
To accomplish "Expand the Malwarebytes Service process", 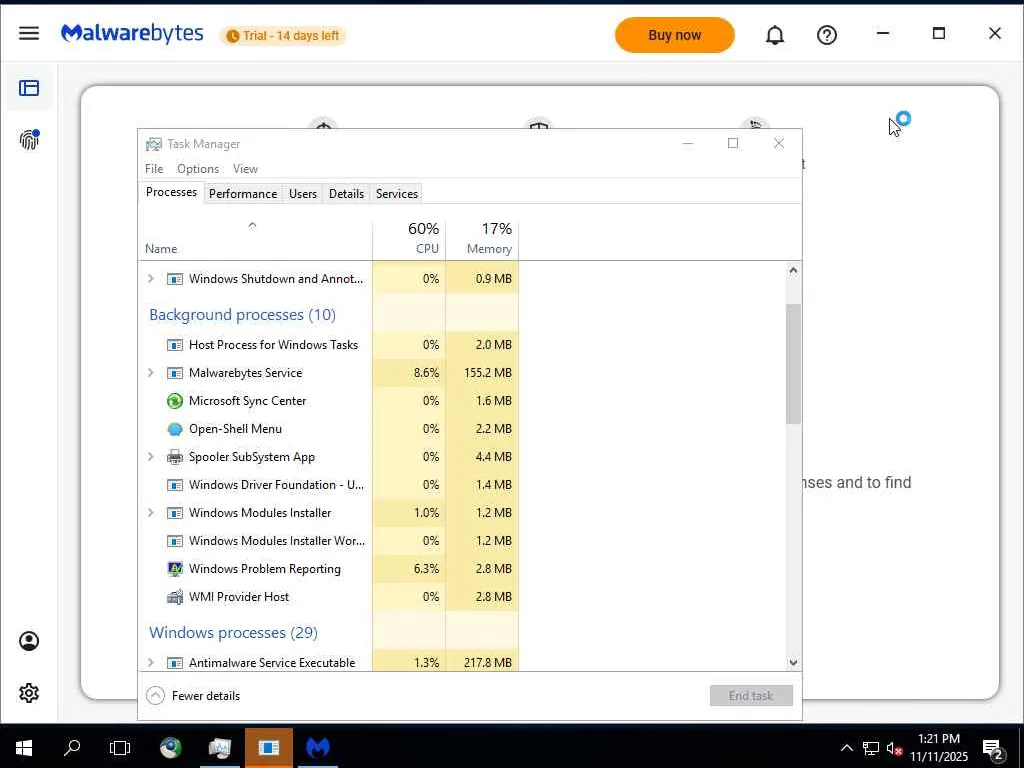I will pyautogui.click(x=151, y=372).
